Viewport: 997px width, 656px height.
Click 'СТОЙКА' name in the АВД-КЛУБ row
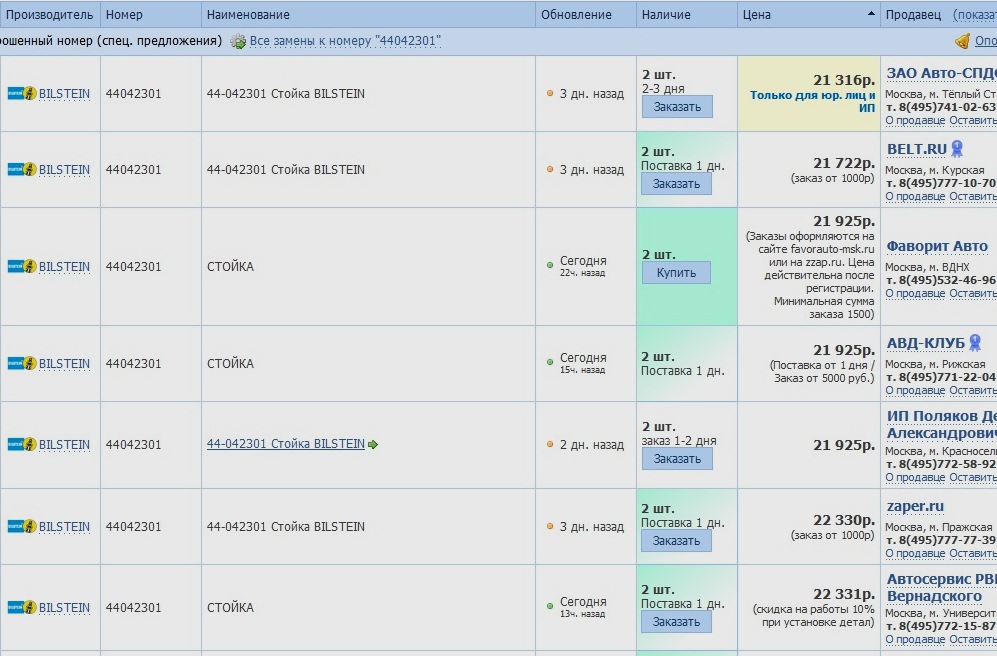[x=230, y=364]
